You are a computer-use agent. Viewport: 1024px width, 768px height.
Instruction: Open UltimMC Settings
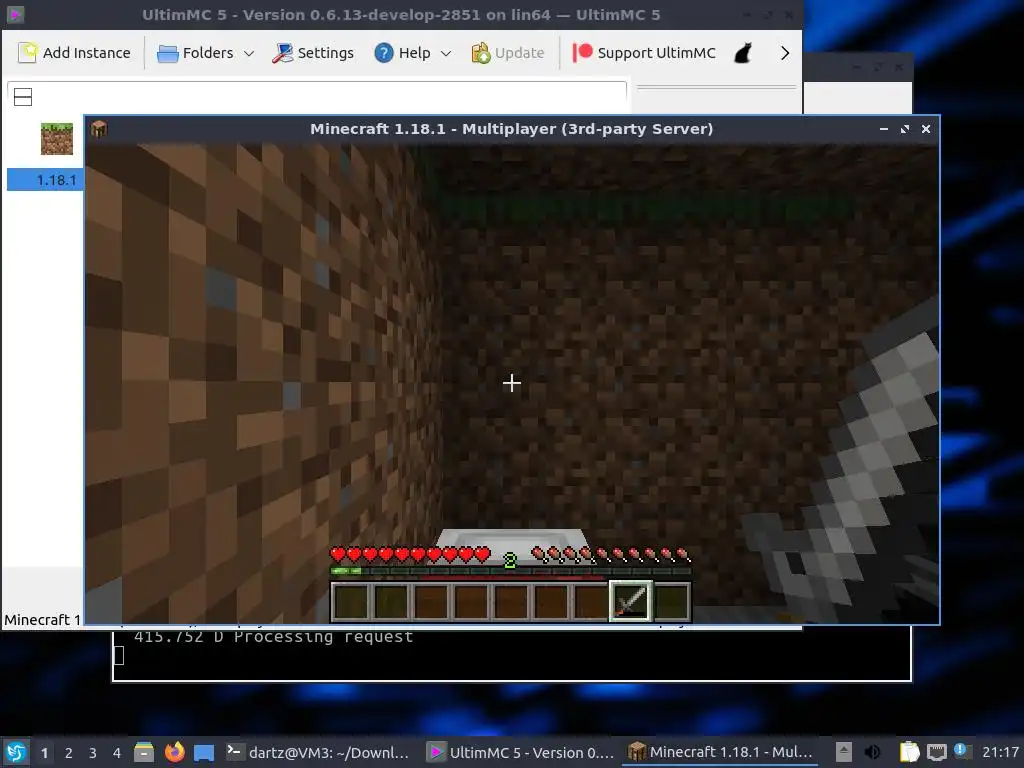(x=313, y=53)
